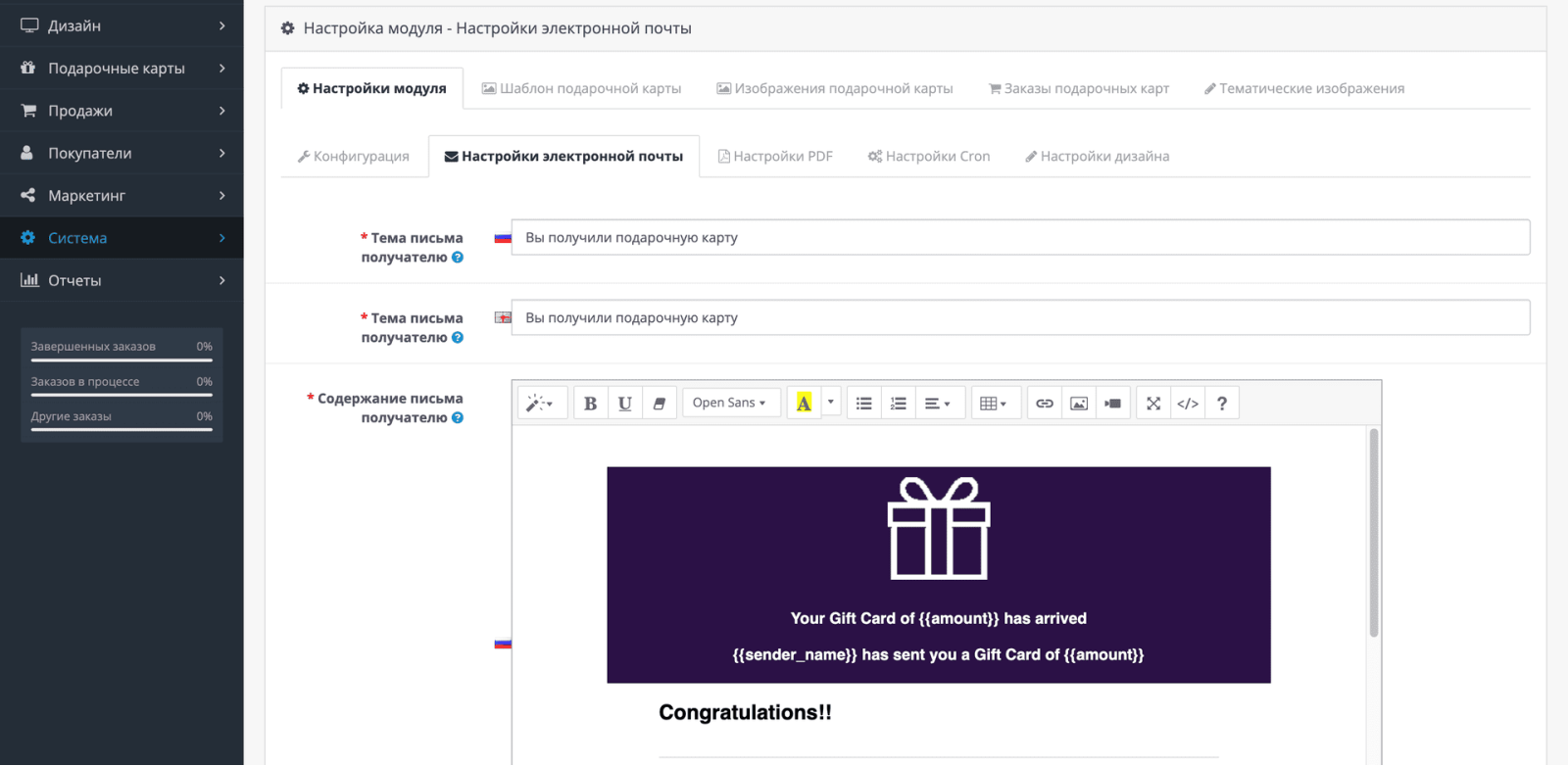Click the Congratulations!! heading text
This screenshot has height=766, width=1568.
click(x=745, y=713)
